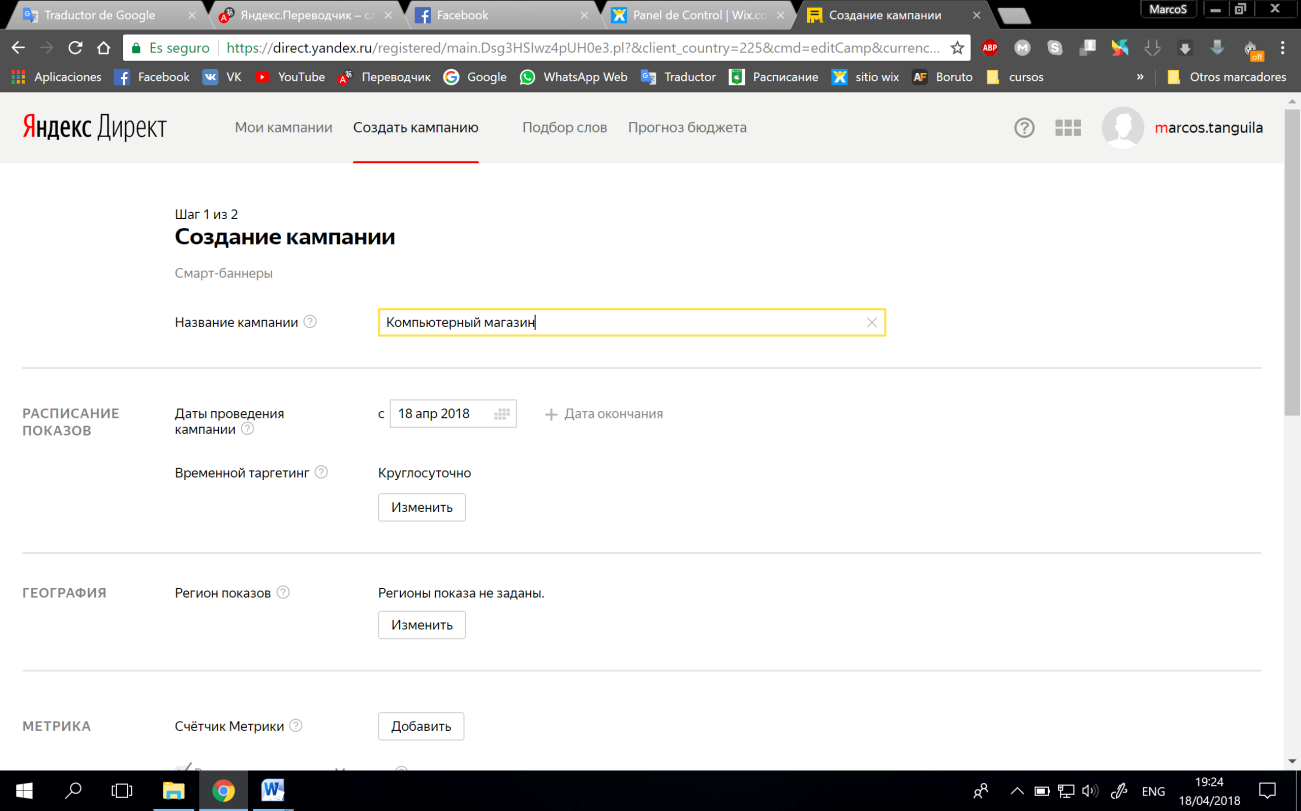Viewport: 1301px width, 811px height.
Task: Open the Yandex help question mark icon
Action: (1024, 128)
